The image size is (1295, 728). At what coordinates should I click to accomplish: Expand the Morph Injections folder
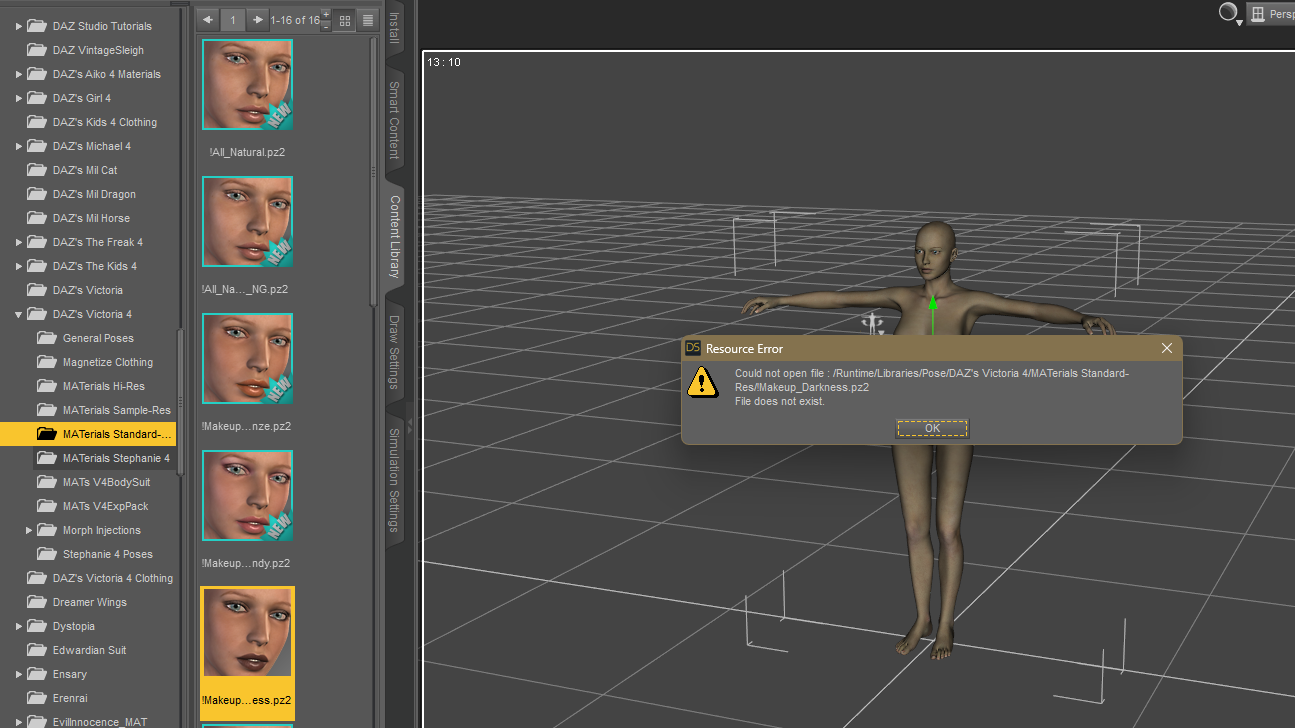pyautogui.click(x=29, y=530)
